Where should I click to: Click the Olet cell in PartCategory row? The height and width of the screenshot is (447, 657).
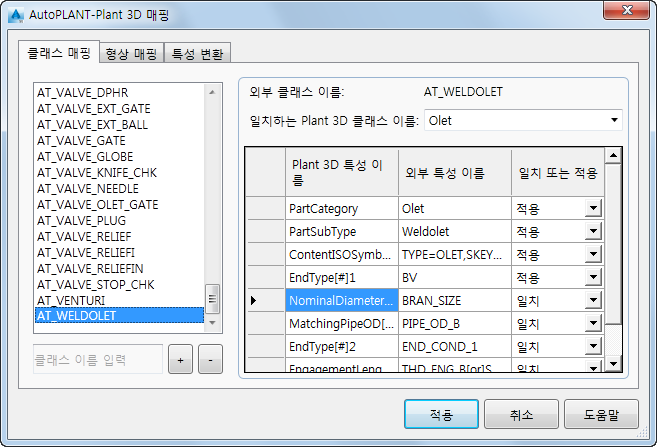455,208
